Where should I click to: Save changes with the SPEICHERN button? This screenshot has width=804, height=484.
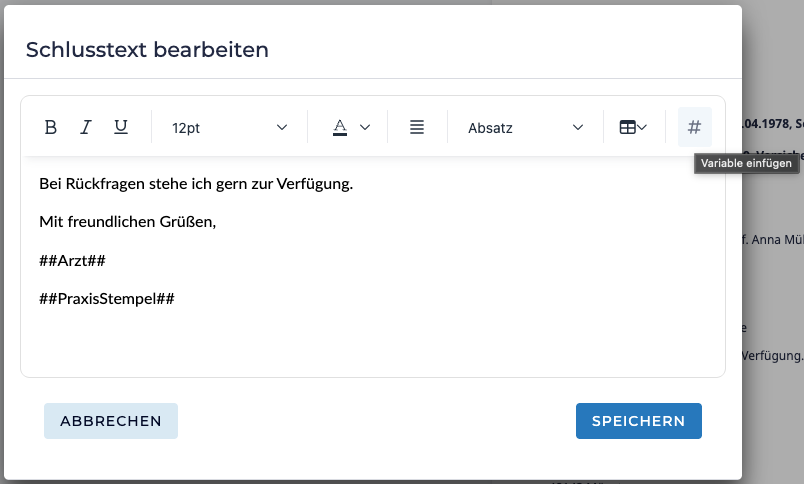point(638,421)
